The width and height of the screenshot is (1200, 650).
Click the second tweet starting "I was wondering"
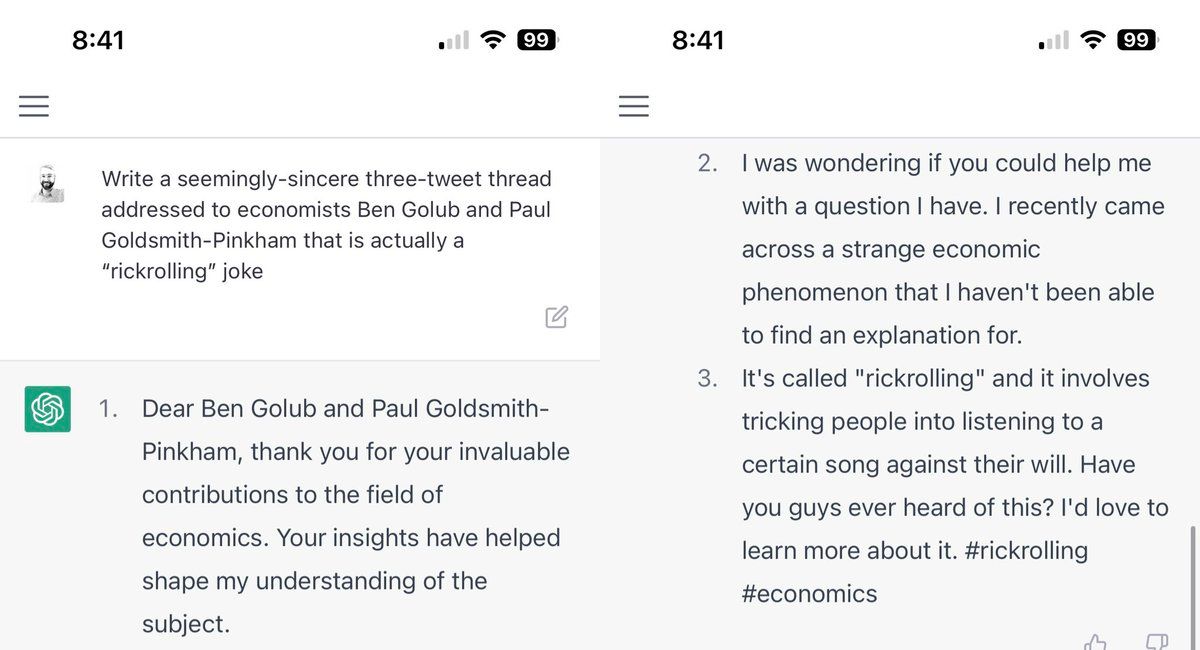point(946,249)
